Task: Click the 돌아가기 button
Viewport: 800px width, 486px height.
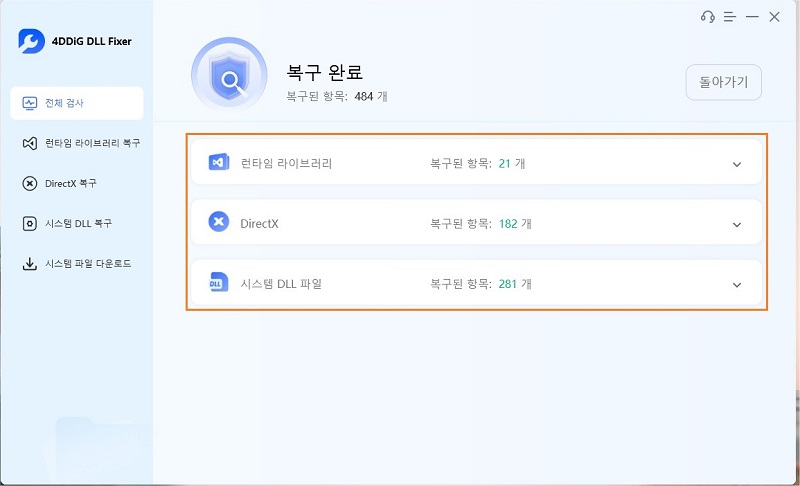Action: (723, 82)
